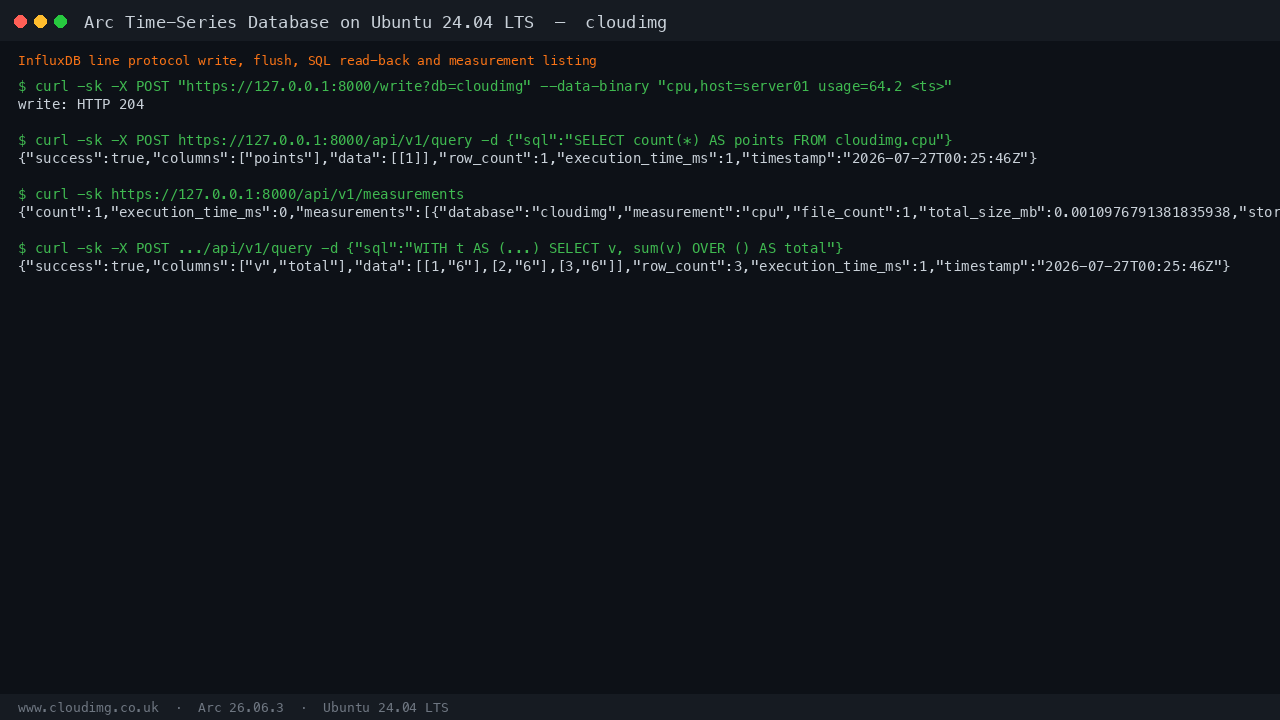Click the curl write?db=cloudimg command line

[485, 86]
